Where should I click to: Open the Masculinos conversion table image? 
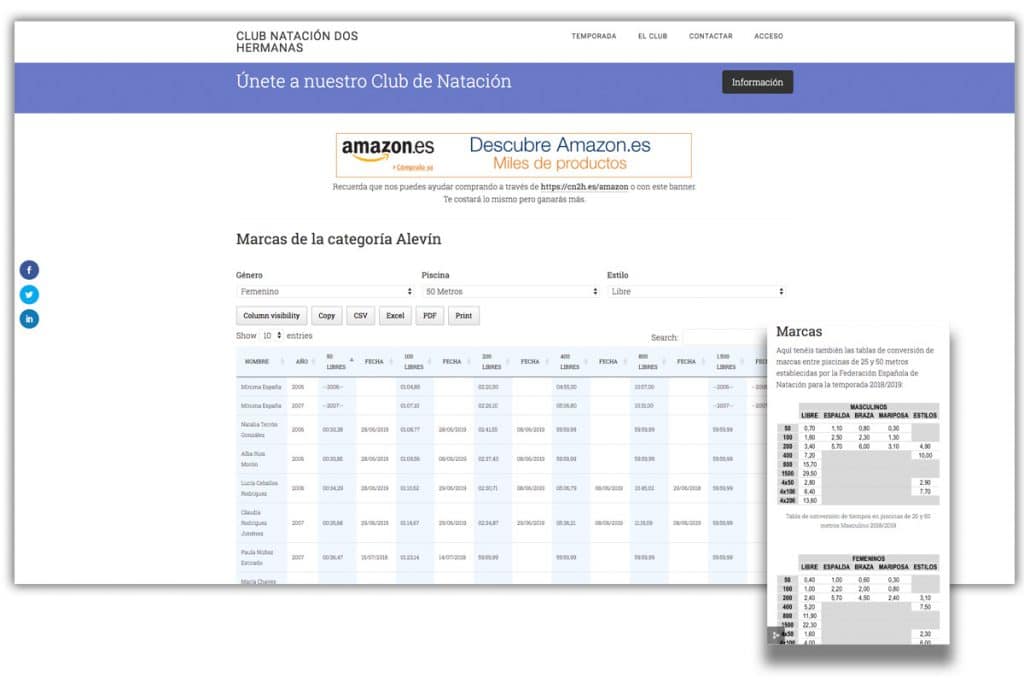pos(858,454)
